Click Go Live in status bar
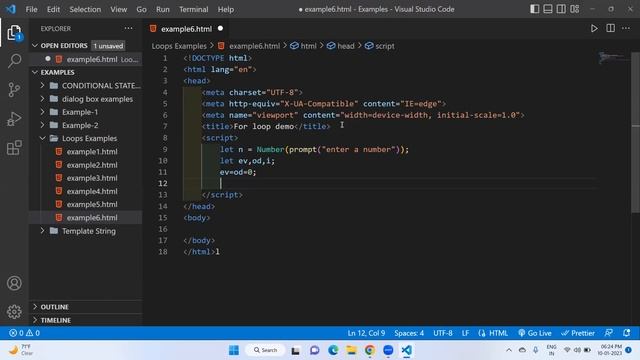640x360 pixels. click(535, 333)
